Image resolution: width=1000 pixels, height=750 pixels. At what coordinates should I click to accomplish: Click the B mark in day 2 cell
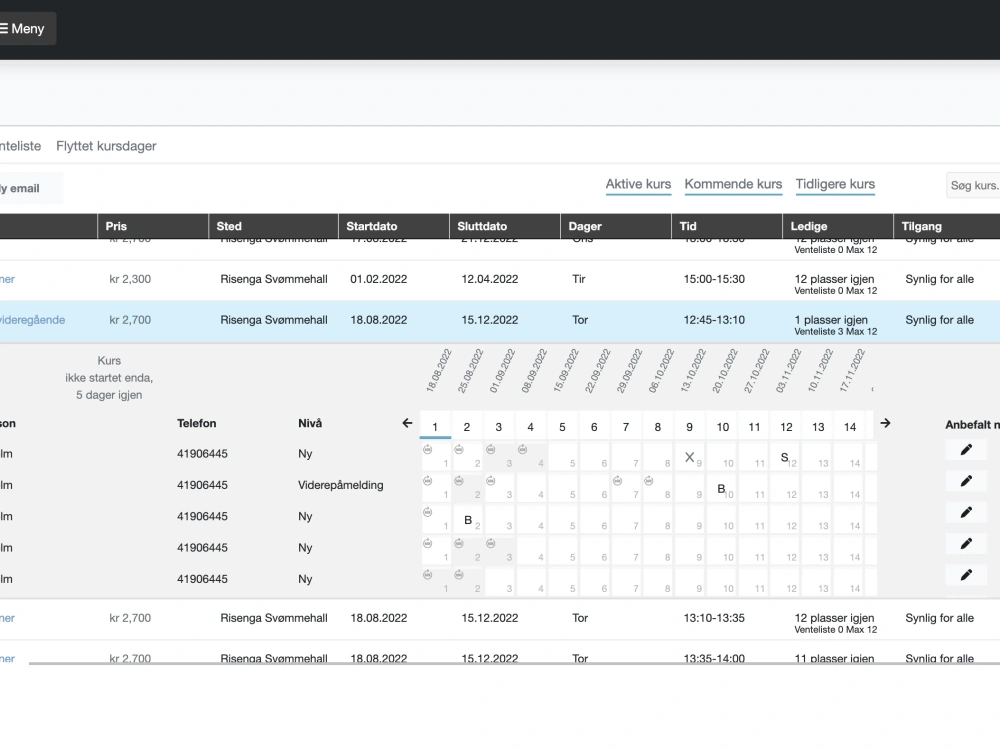pos(467,520)
